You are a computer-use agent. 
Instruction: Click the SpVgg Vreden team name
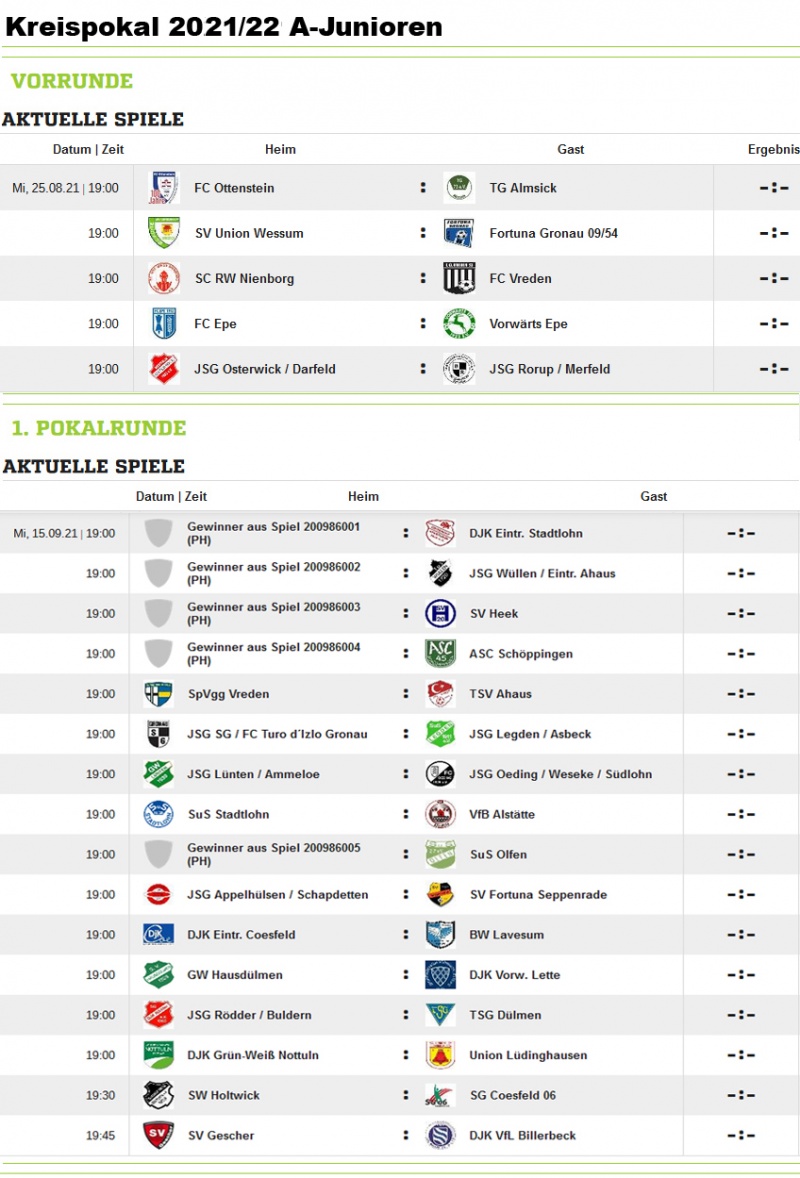pos(228,693)
